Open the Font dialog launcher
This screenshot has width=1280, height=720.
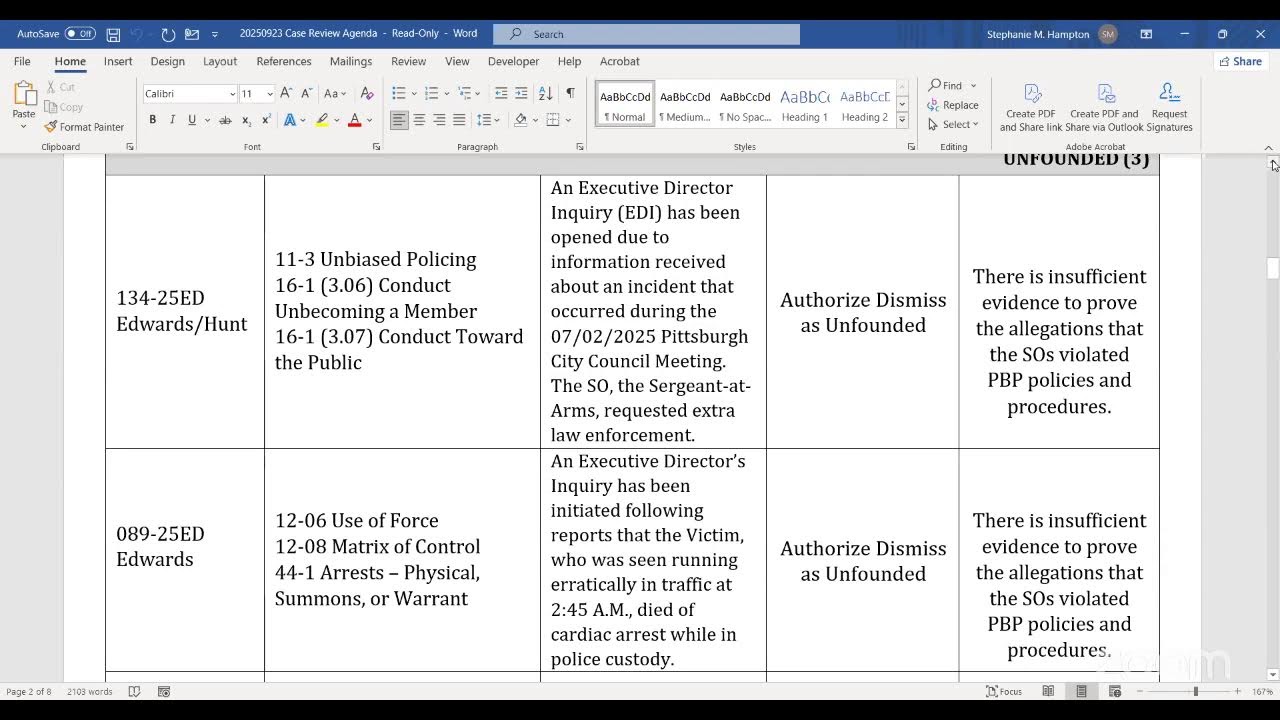tap(376, 147)
